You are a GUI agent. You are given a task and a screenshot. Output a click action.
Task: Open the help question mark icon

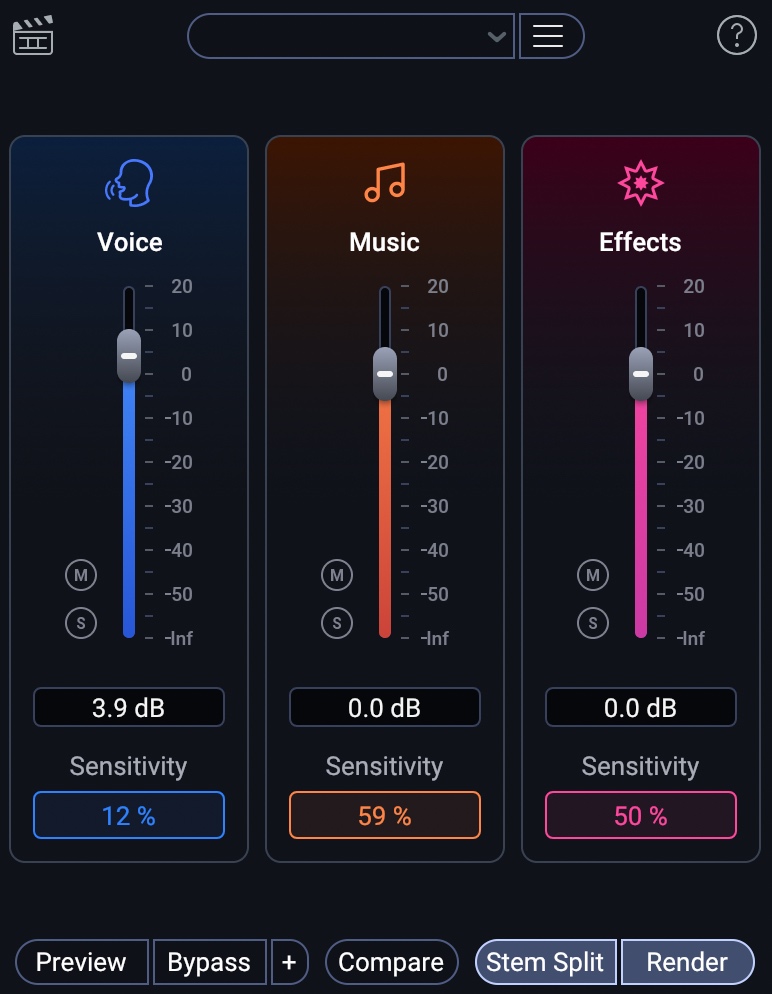point(737,36)
